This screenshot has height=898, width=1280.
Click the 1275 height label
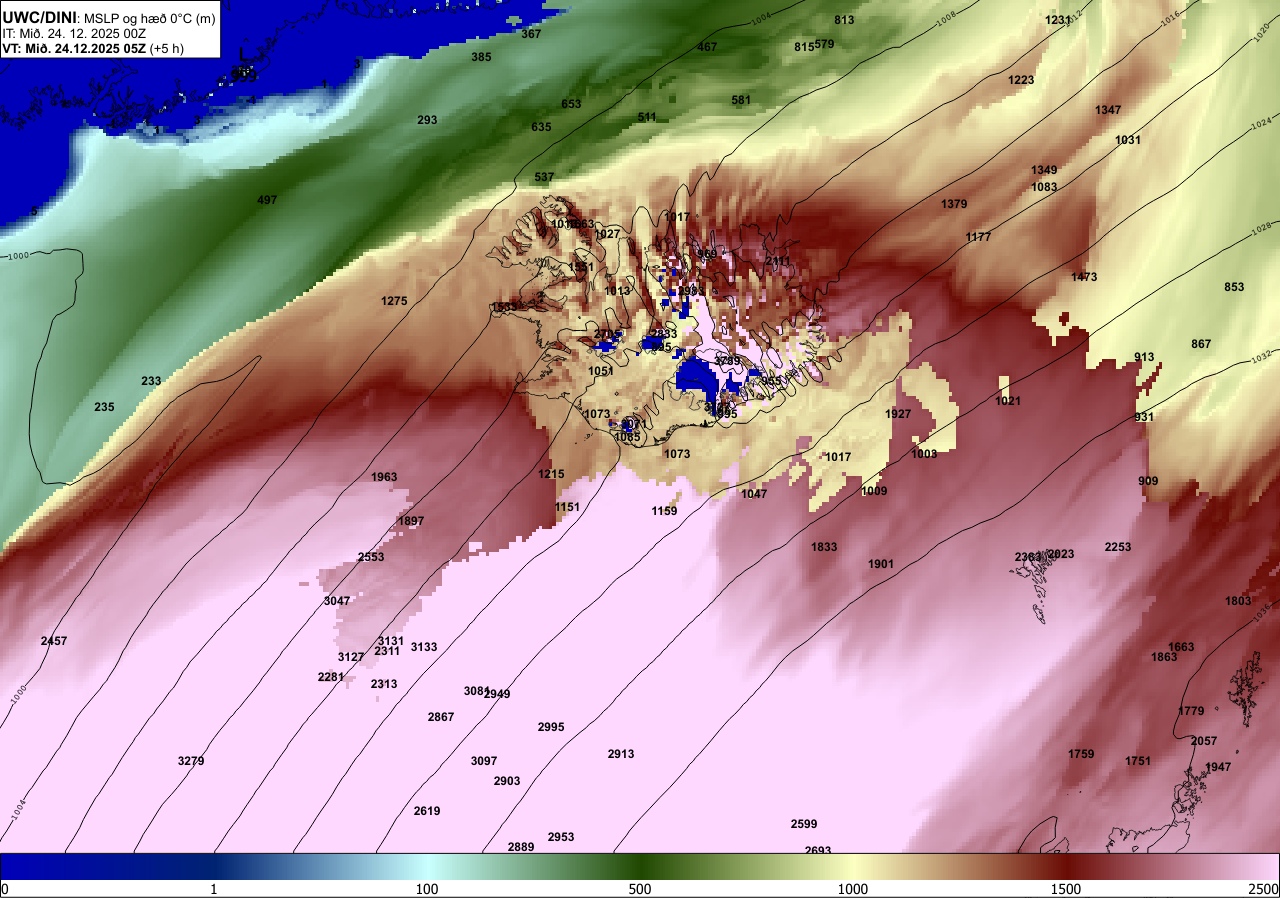pos(394,301)
